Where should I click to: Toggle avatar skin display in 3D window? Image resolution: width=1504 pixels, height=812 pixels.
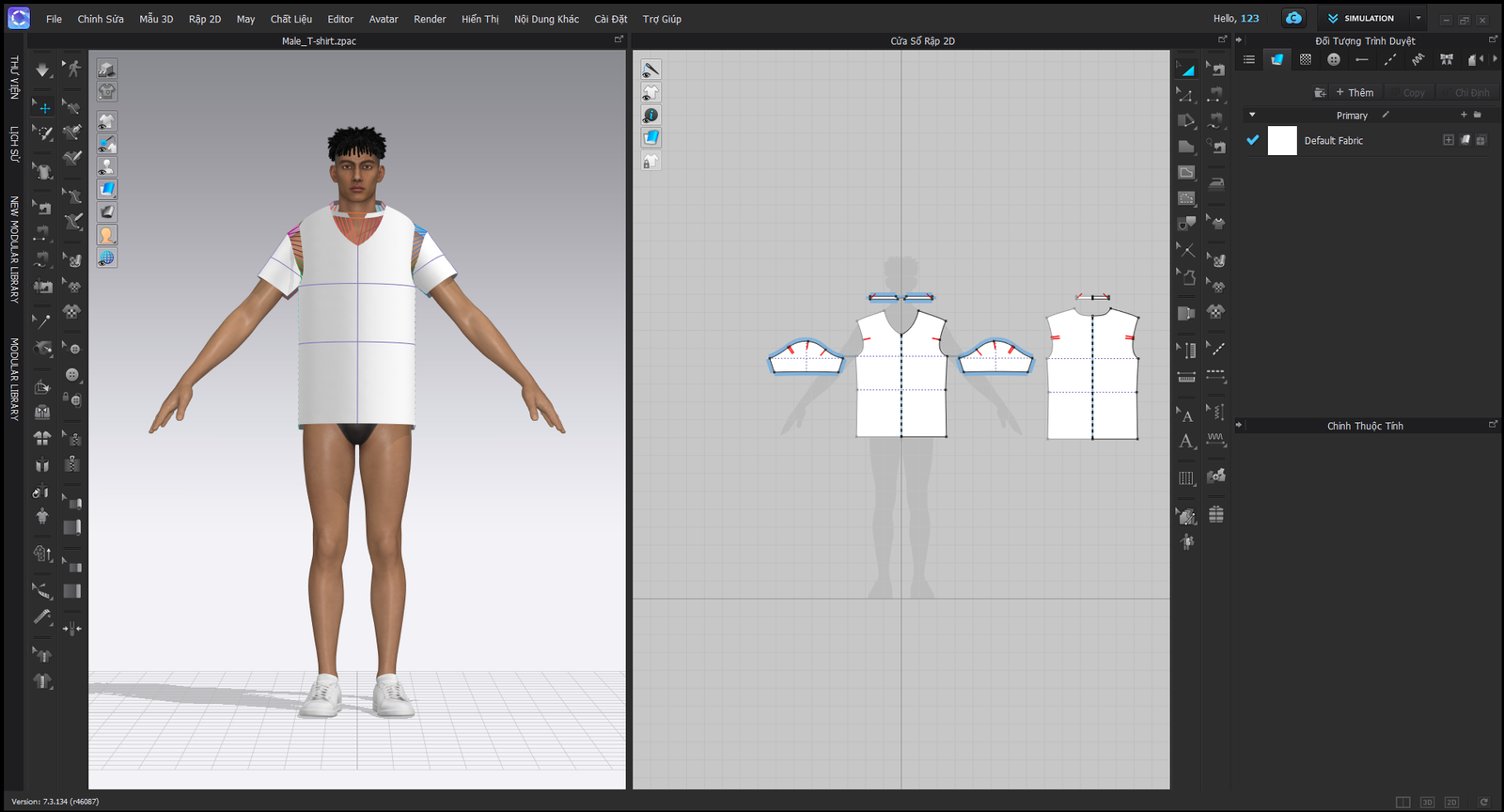(107, 235)
